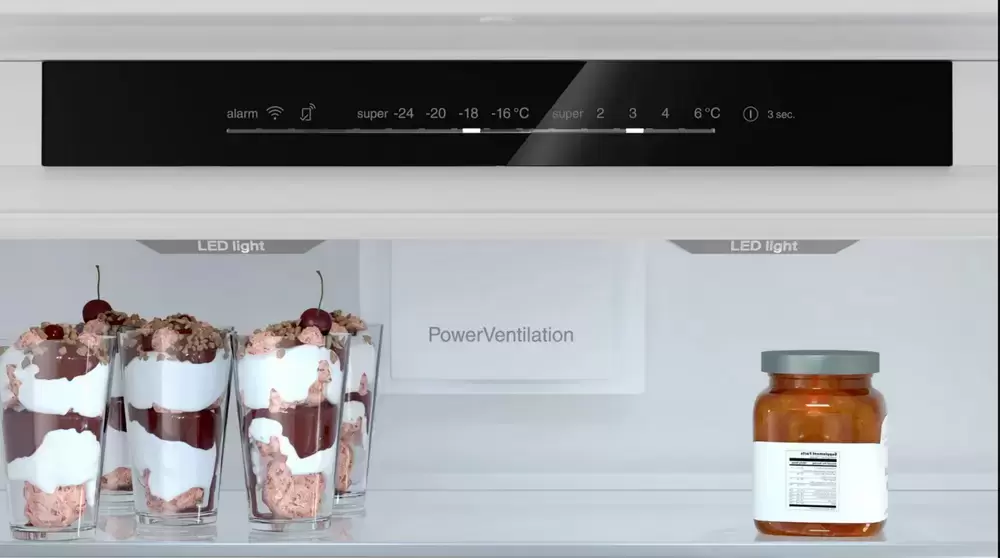1000x558 pixels.
Task: Set fridge temperature to 6 °C
Action: tap(706, 114)
